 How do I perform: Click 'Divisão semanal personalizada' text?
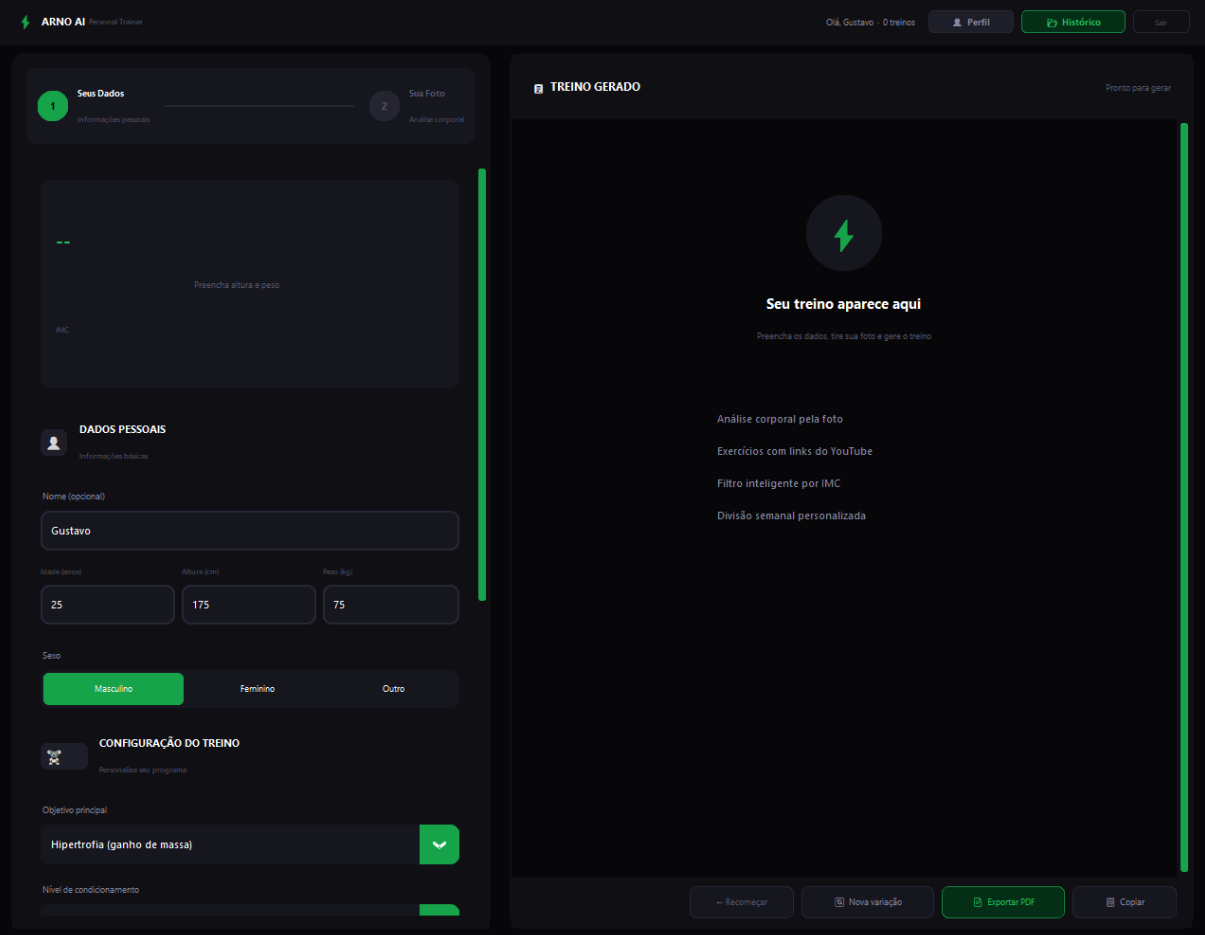tap(792, 516)
